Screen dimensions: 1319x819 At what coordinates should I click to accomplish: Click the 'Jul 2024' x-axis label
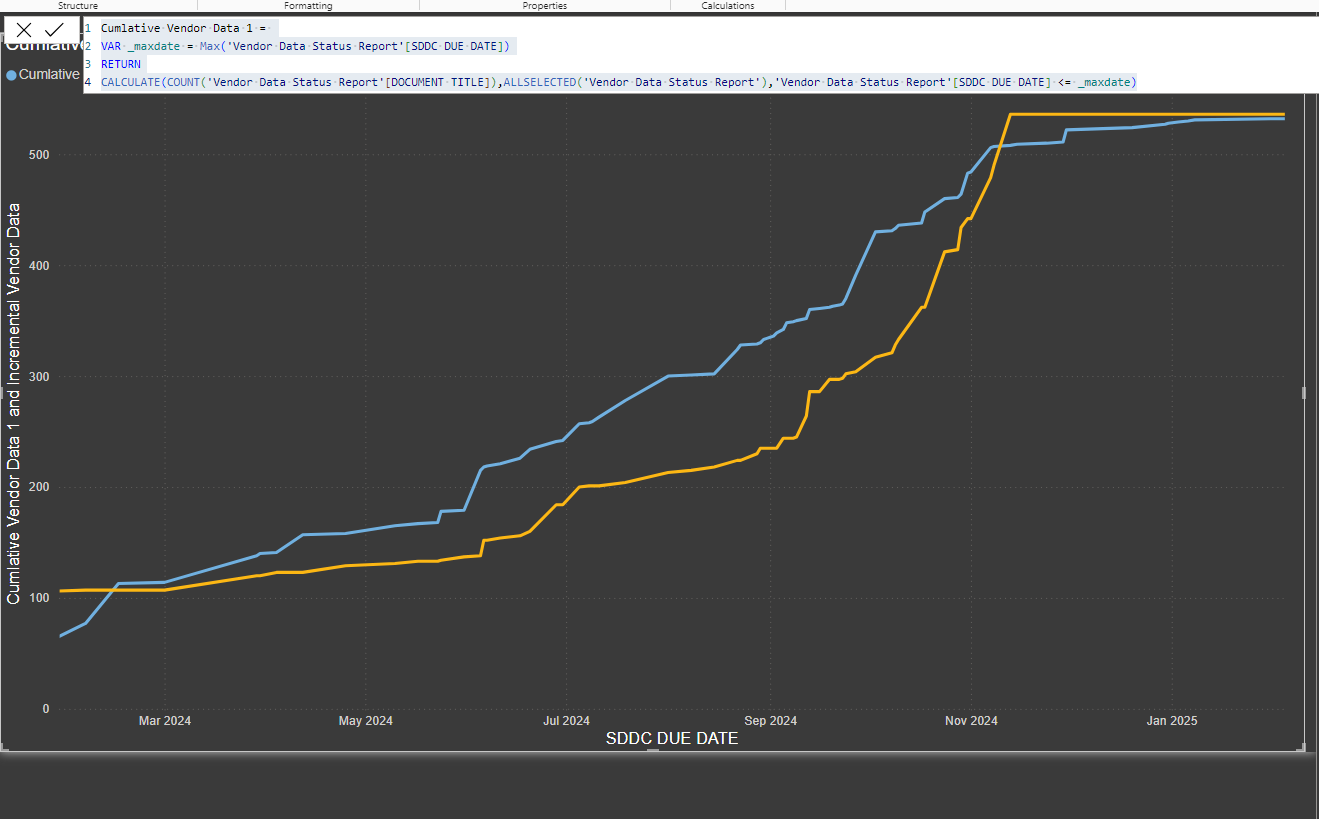566,721
